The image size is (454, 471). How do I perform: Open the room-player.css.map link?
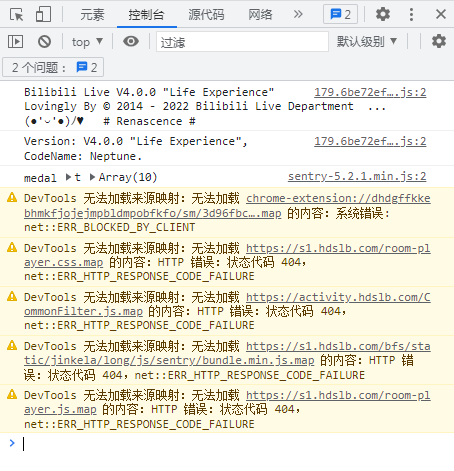click(227, 255)
